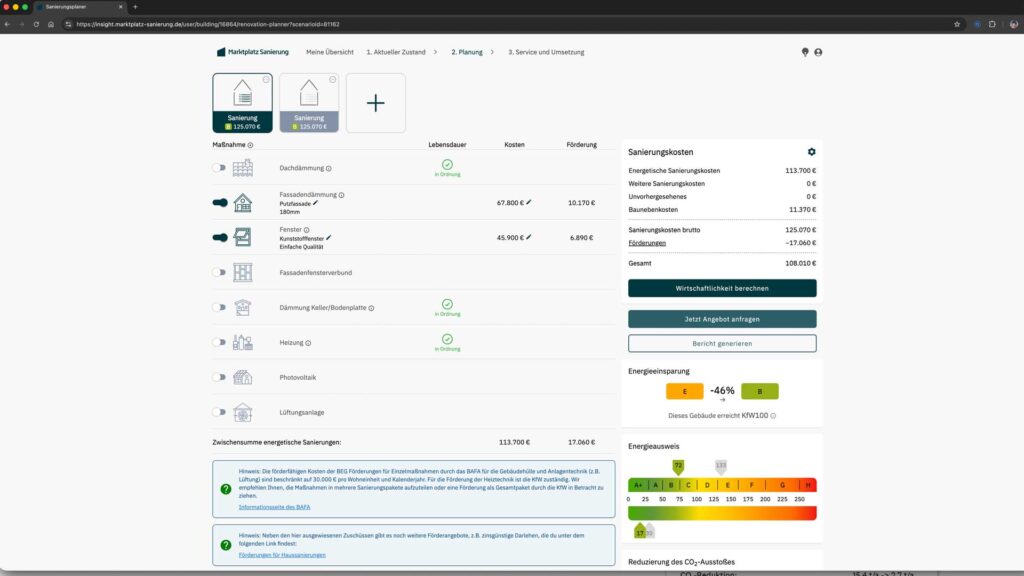Click info icon beside Dachdämmung label
The height and width of the screenshot is (576, 1024).
[328, 168]
